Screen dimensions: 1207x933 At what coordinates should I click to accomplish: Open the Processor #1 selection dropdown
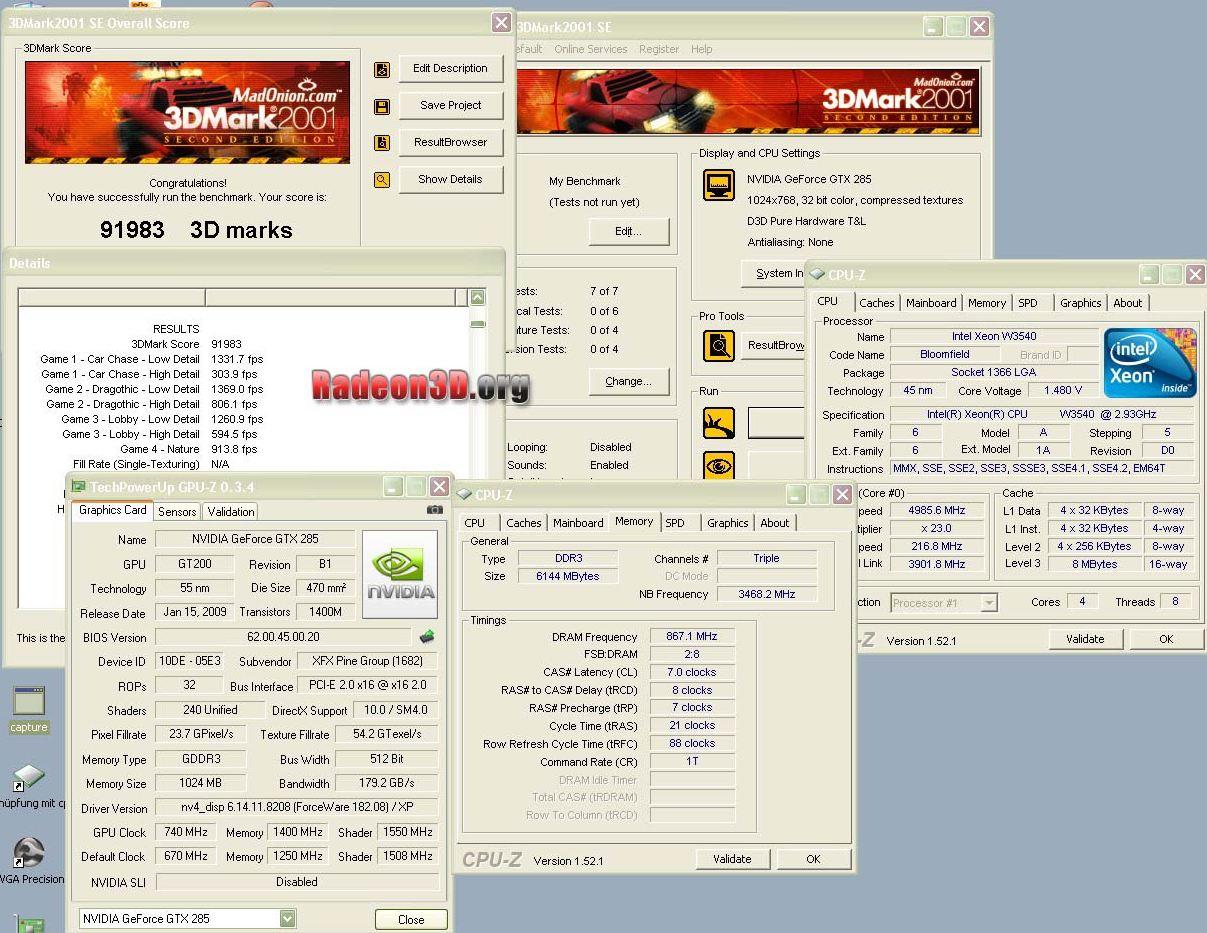tap(988, 602)
